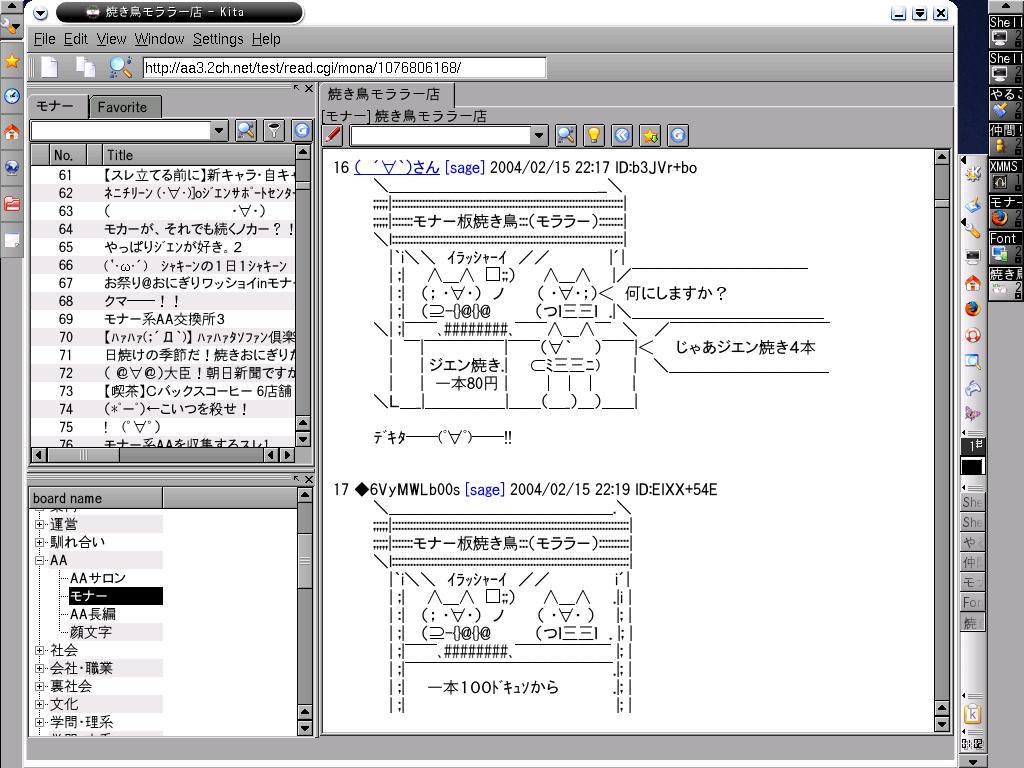The width and height of the screenshot is (1024, 768).
Task: Click the sage link in post 16
Action: click(464, 168)
